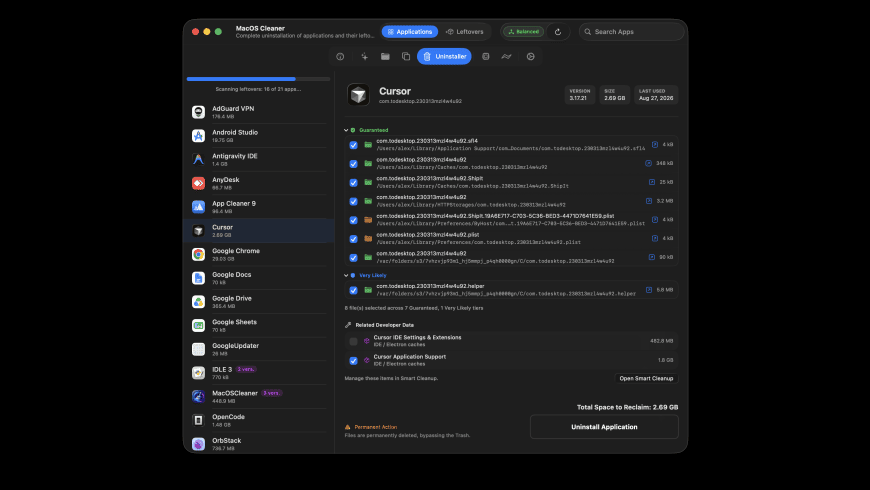Uncheck the Preferences com.todesktop plist item
The image size is (870, 490).
(353, 239)
